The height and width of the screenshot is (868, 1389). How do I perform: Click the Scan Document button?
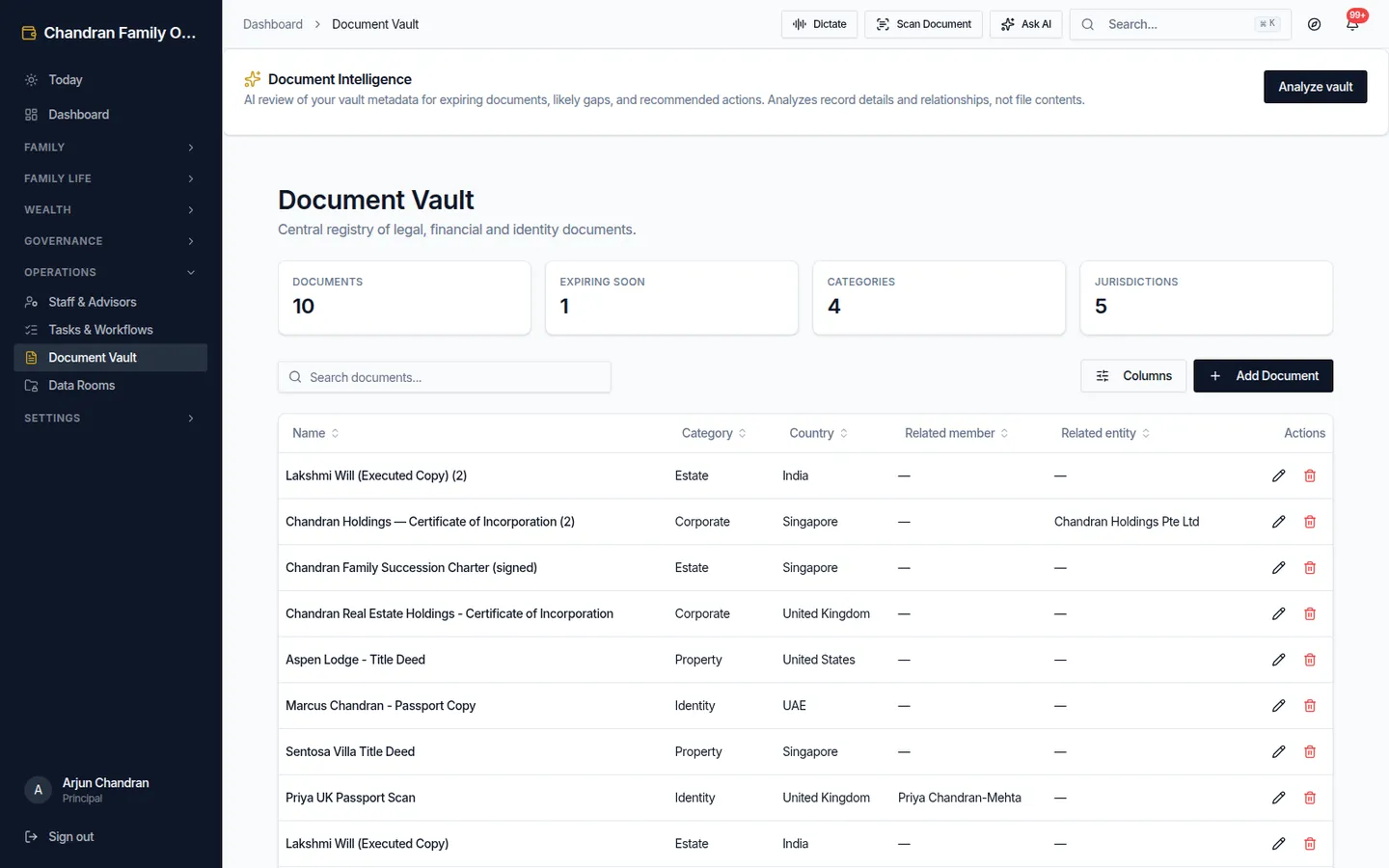click(923, 24)
